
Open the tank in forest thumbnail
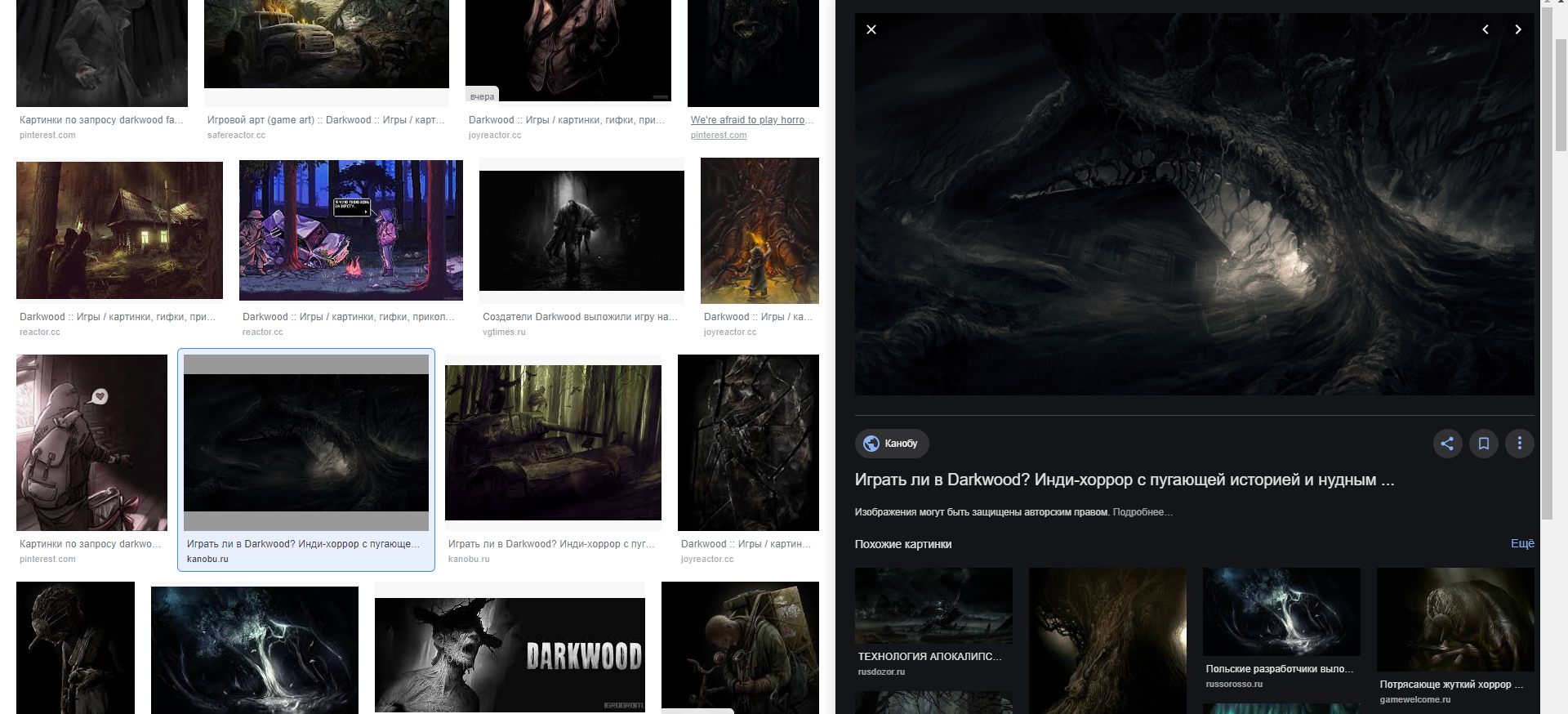[553, 443]
